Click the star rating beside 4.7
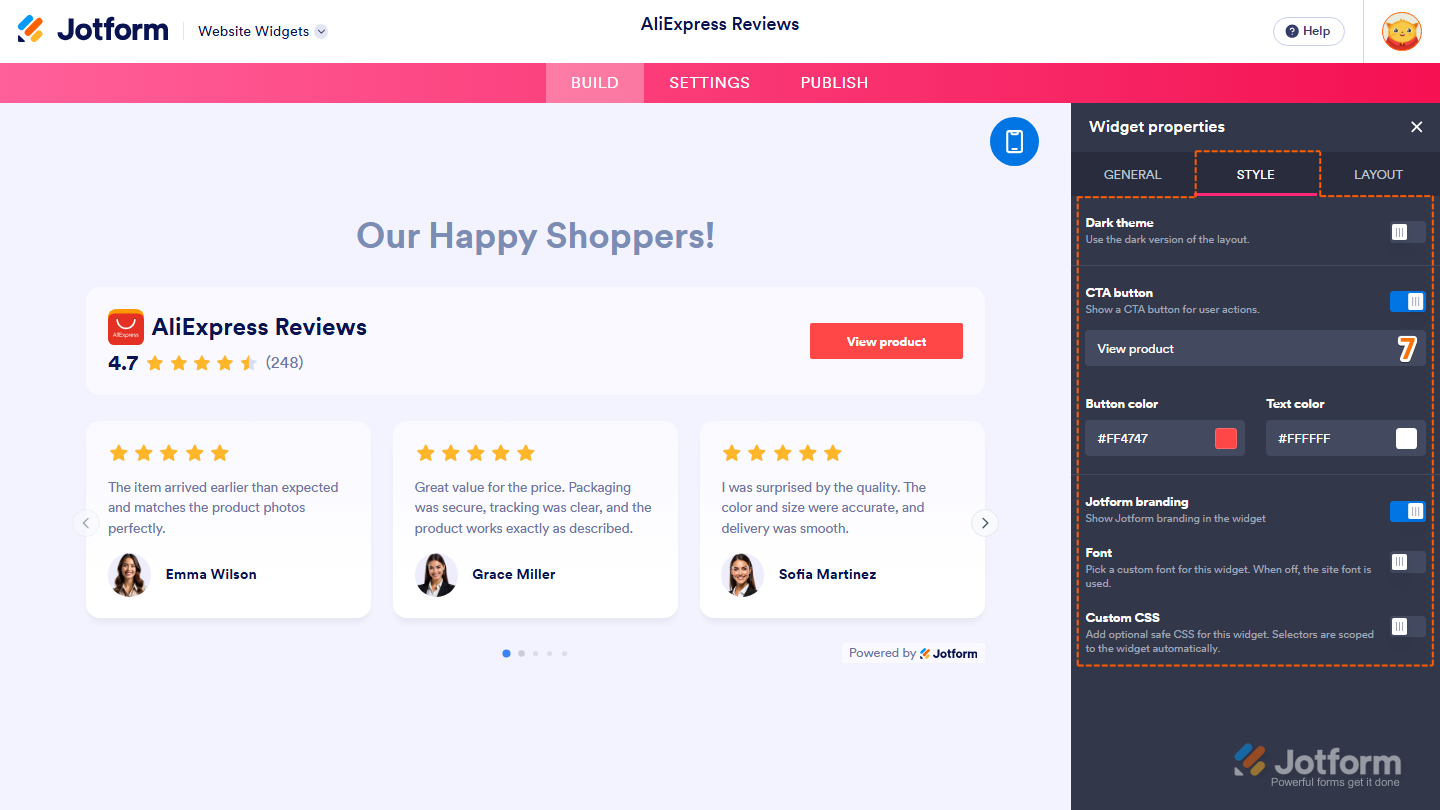This screenshot has height=810, width=1440. pyautogui.click(x=202, y=363)
